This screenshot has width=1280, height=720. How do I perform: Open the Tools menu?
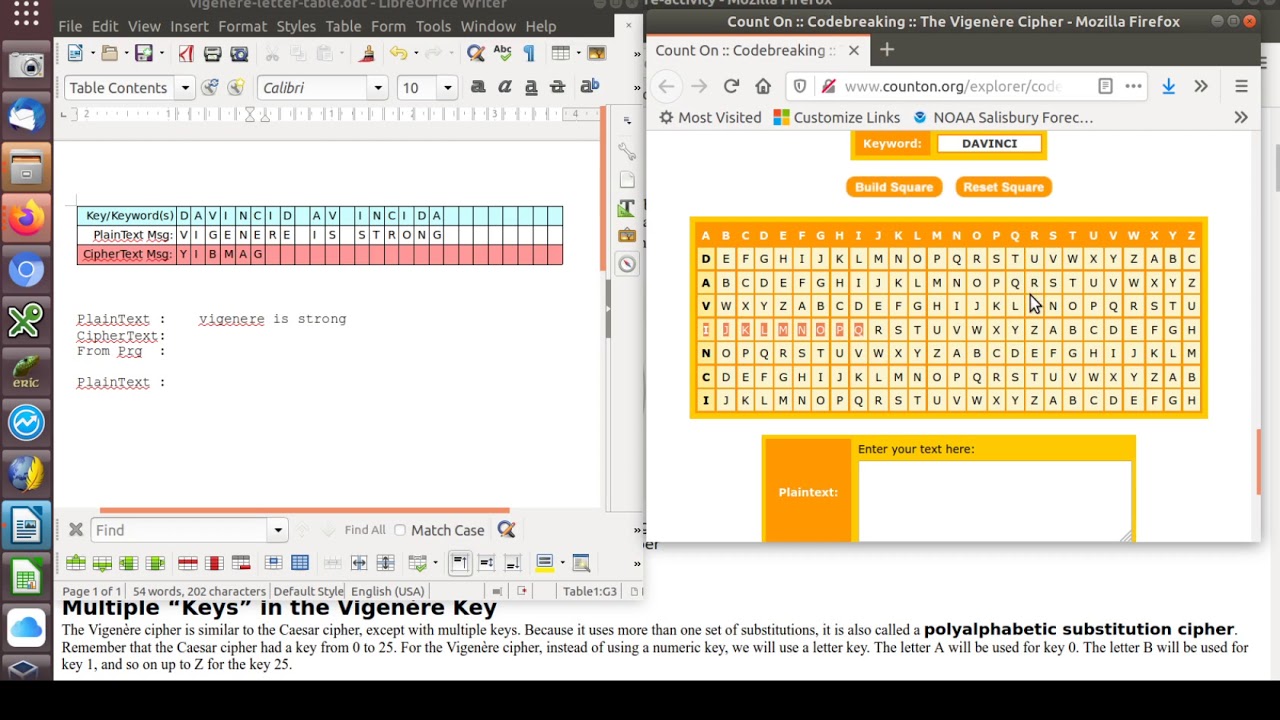433,26
